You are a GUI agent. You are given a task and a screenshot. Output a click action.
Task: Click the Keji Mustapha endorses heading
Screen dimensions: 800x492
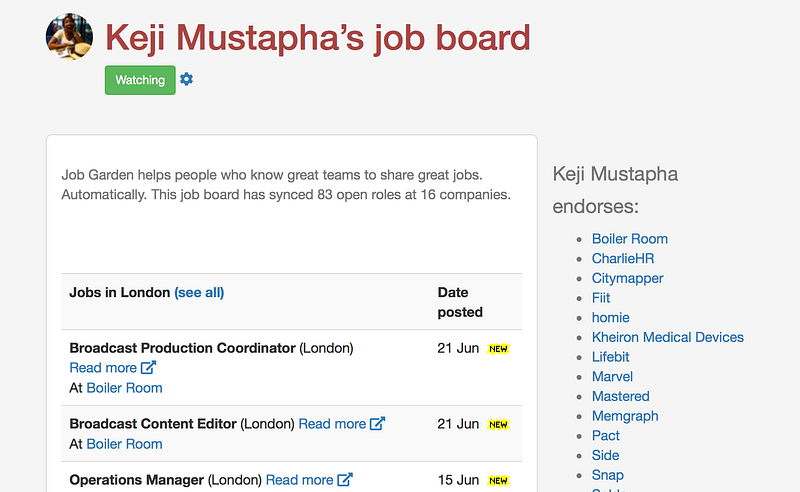point(615,190)
